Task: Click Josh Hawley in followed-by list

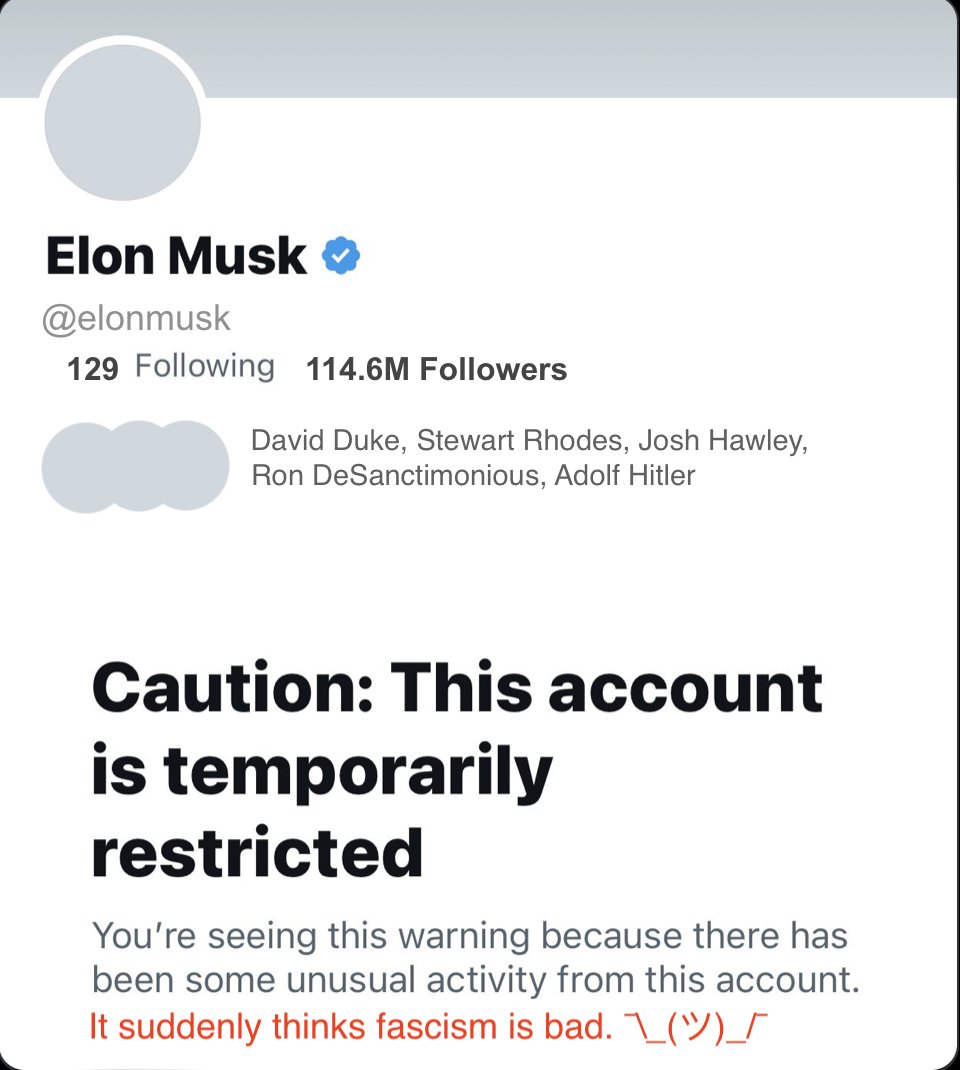Action: pyautogui.click(x=721, y=441)
